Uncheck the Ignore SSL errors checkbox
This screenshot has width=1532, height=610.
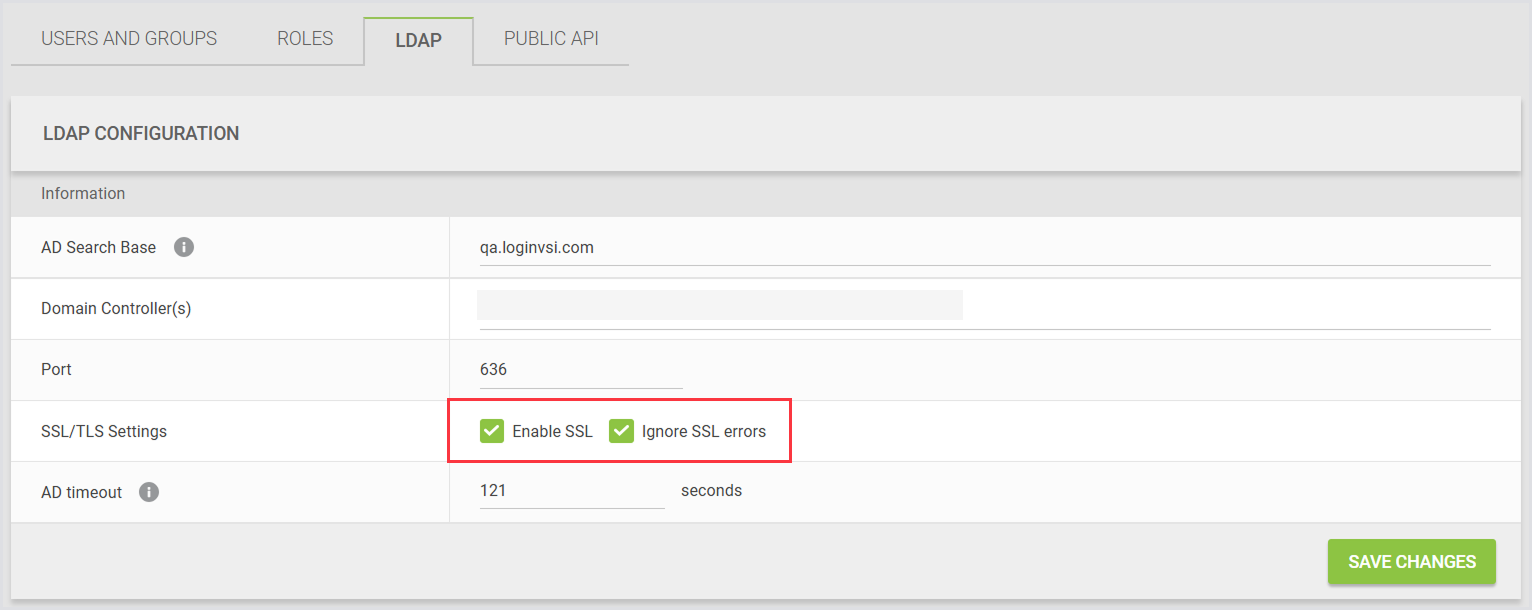(621, 431)
